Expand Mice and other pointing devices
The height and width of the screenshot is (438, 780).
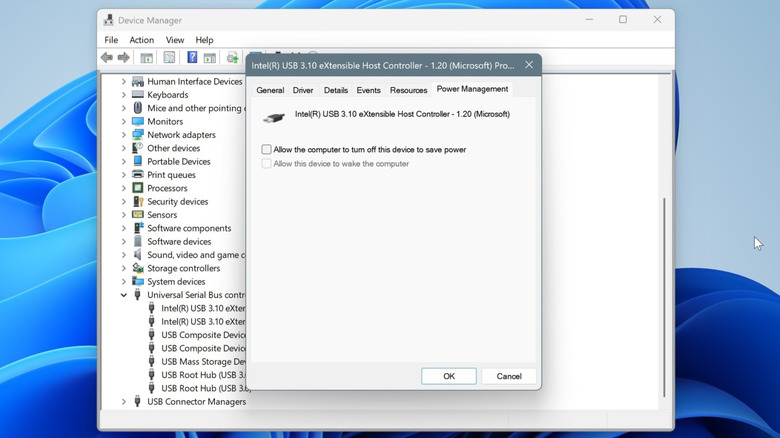coord(123,108)
